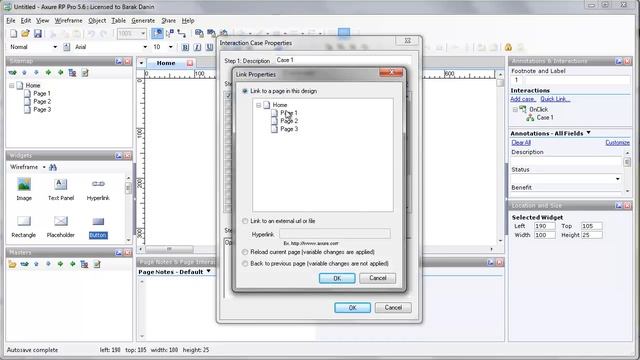This screenshot has height=360, width=640.
Task: Select 'Link to an external url or file' radio
Action: (245, 221)
